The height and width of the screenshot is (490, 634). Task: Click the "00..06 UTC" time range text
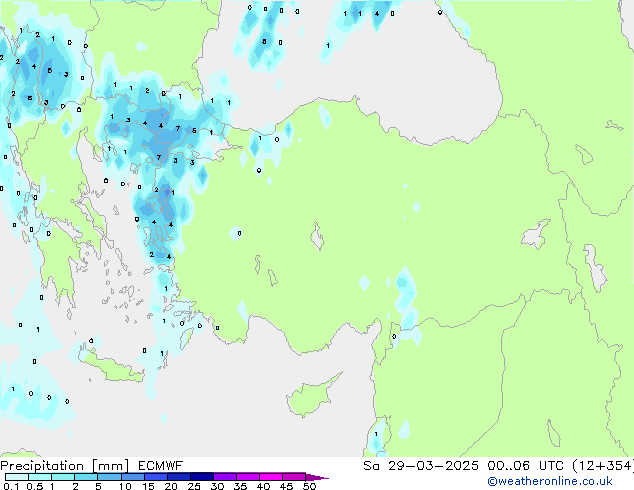coord(525,466)
